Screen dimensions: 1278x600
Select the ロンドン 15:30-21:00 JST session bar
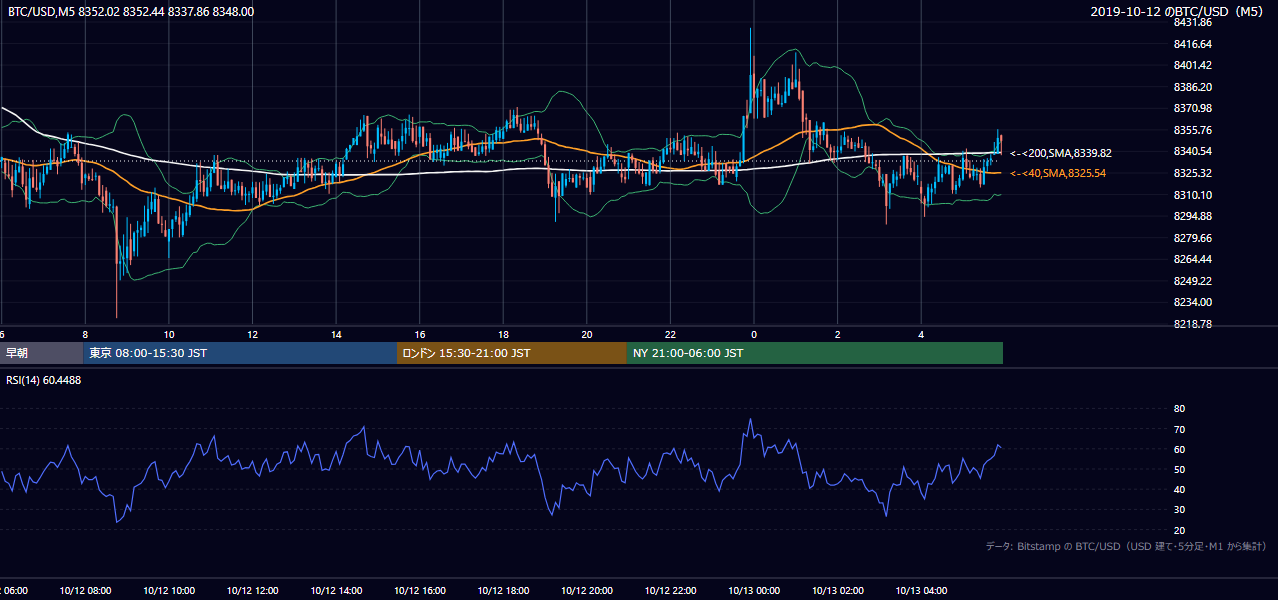click(x=512, y=353)
